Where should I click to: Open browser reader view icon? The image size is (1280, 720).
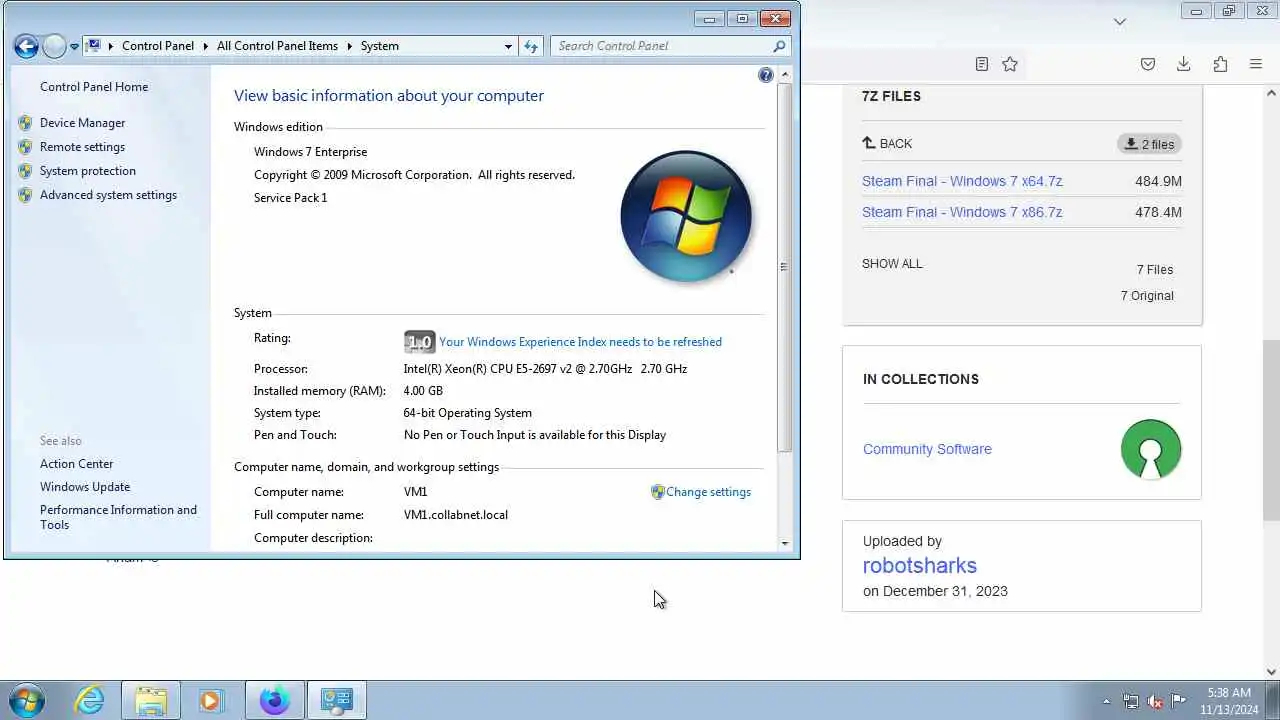(x=981, y=64)
